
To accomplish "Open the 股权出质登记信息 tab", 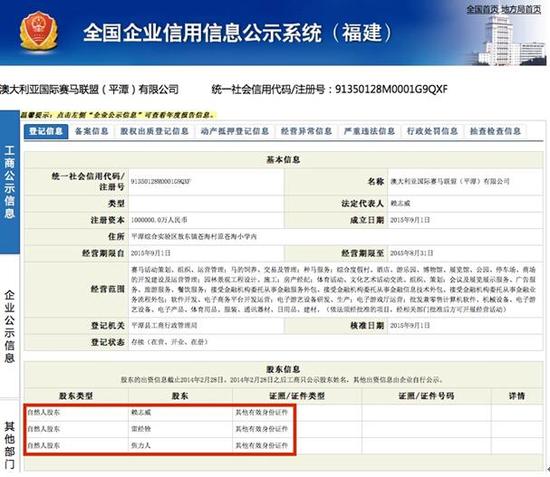I will [x=154, y=131].
